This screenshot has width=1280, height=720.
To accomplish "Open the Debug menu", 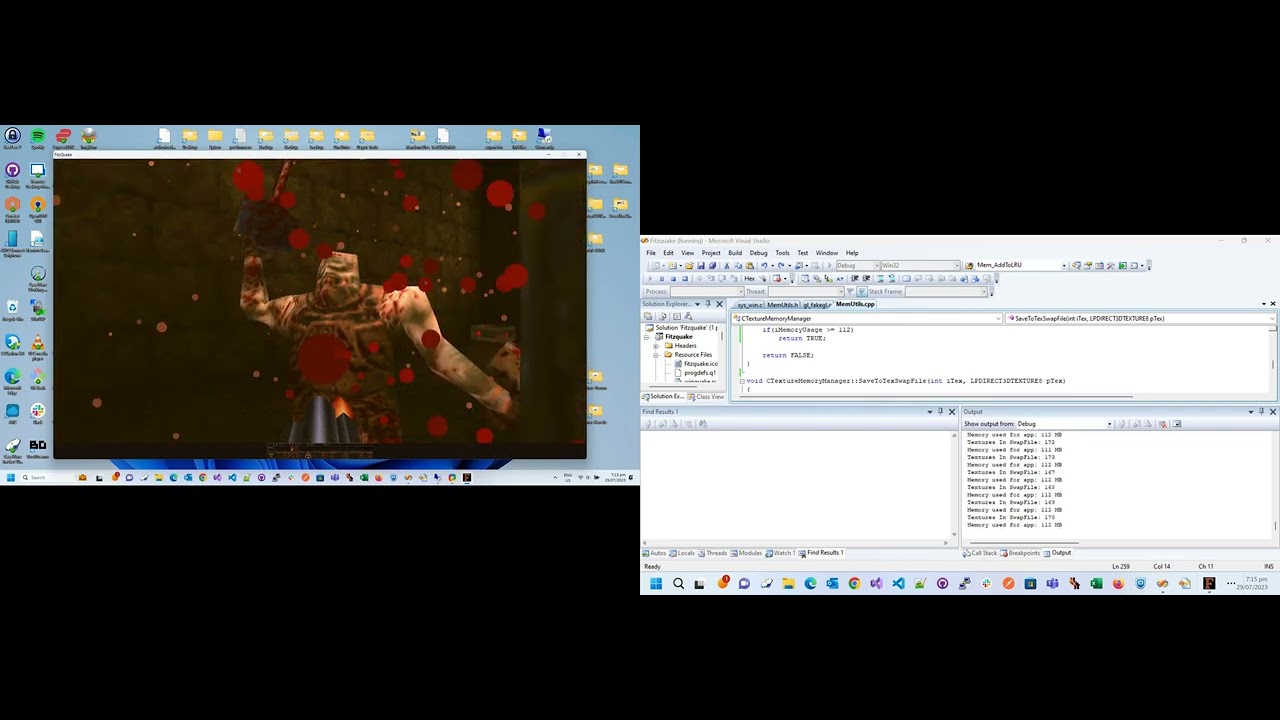I will pos(758,253).
